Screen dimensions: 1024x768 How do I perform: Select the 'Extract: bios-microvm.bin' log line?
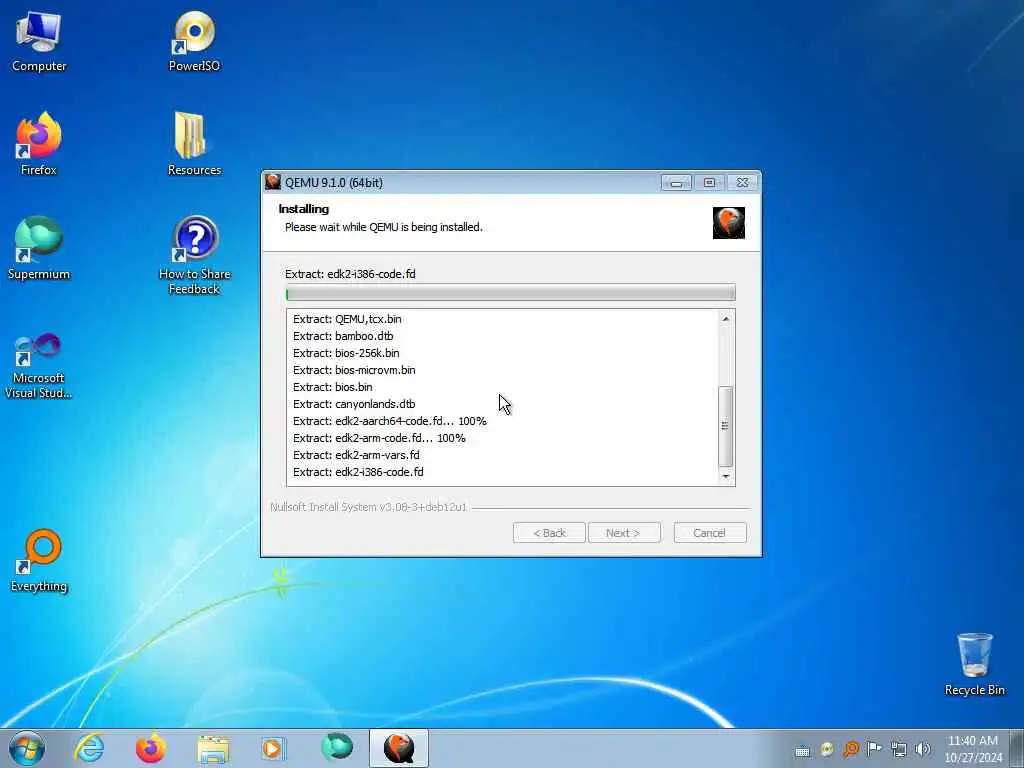[354, 370]
